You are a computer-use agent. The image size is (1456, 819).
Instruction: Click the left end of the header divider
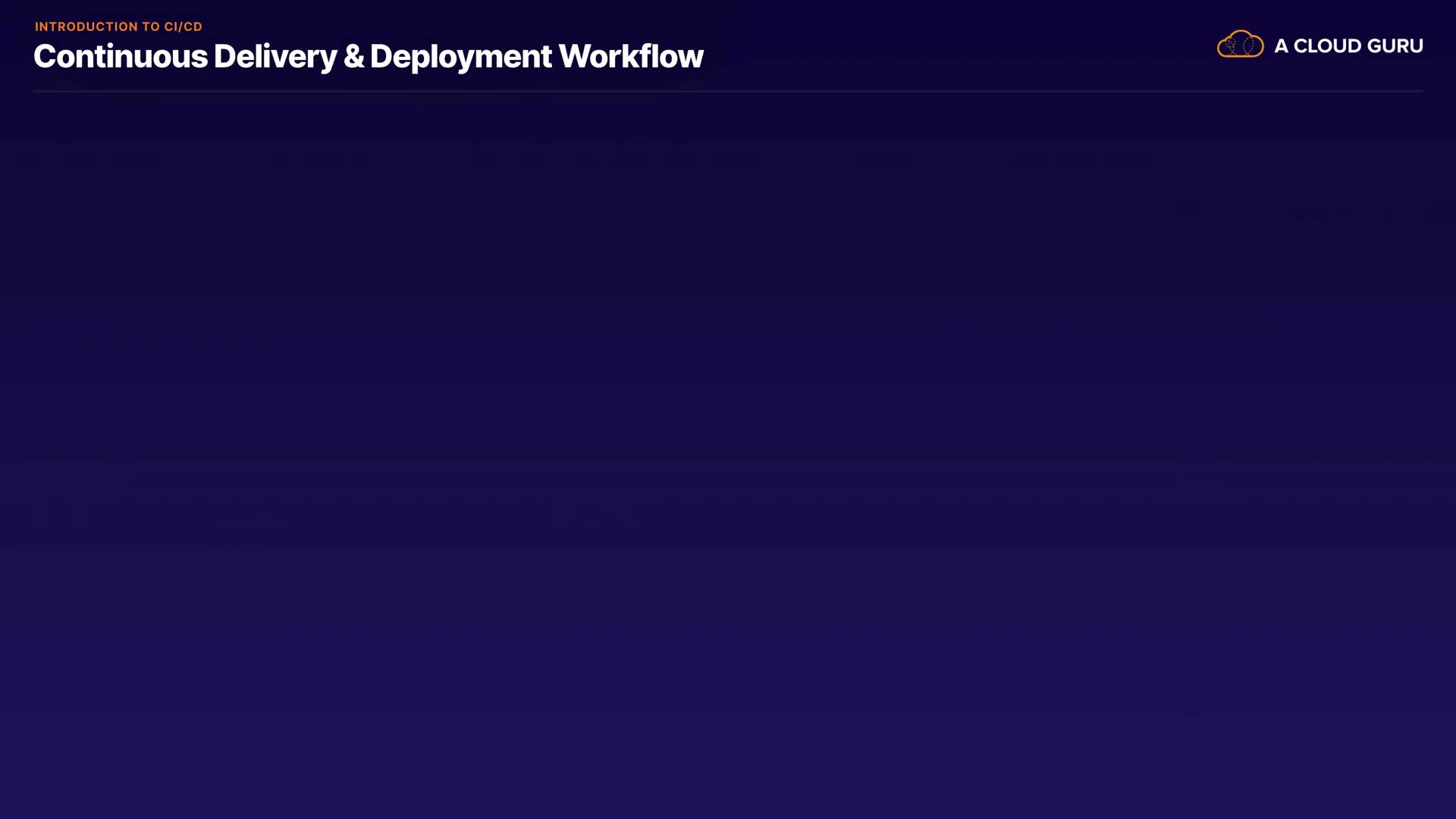(x=36, y=91)
